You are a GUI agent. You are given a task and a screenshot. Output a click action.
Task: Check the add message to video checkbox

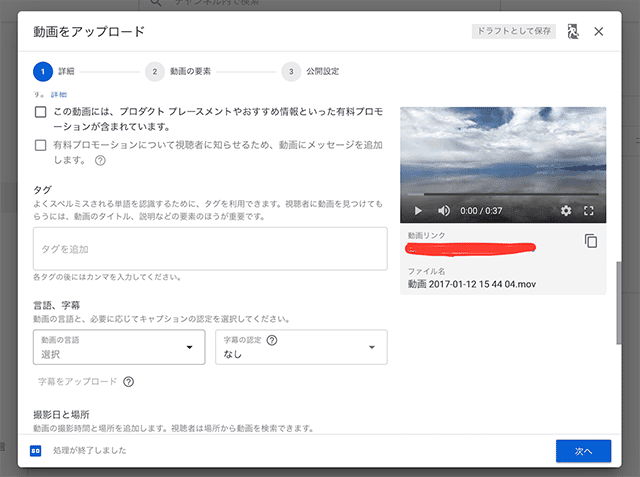(x=40, y=145)
